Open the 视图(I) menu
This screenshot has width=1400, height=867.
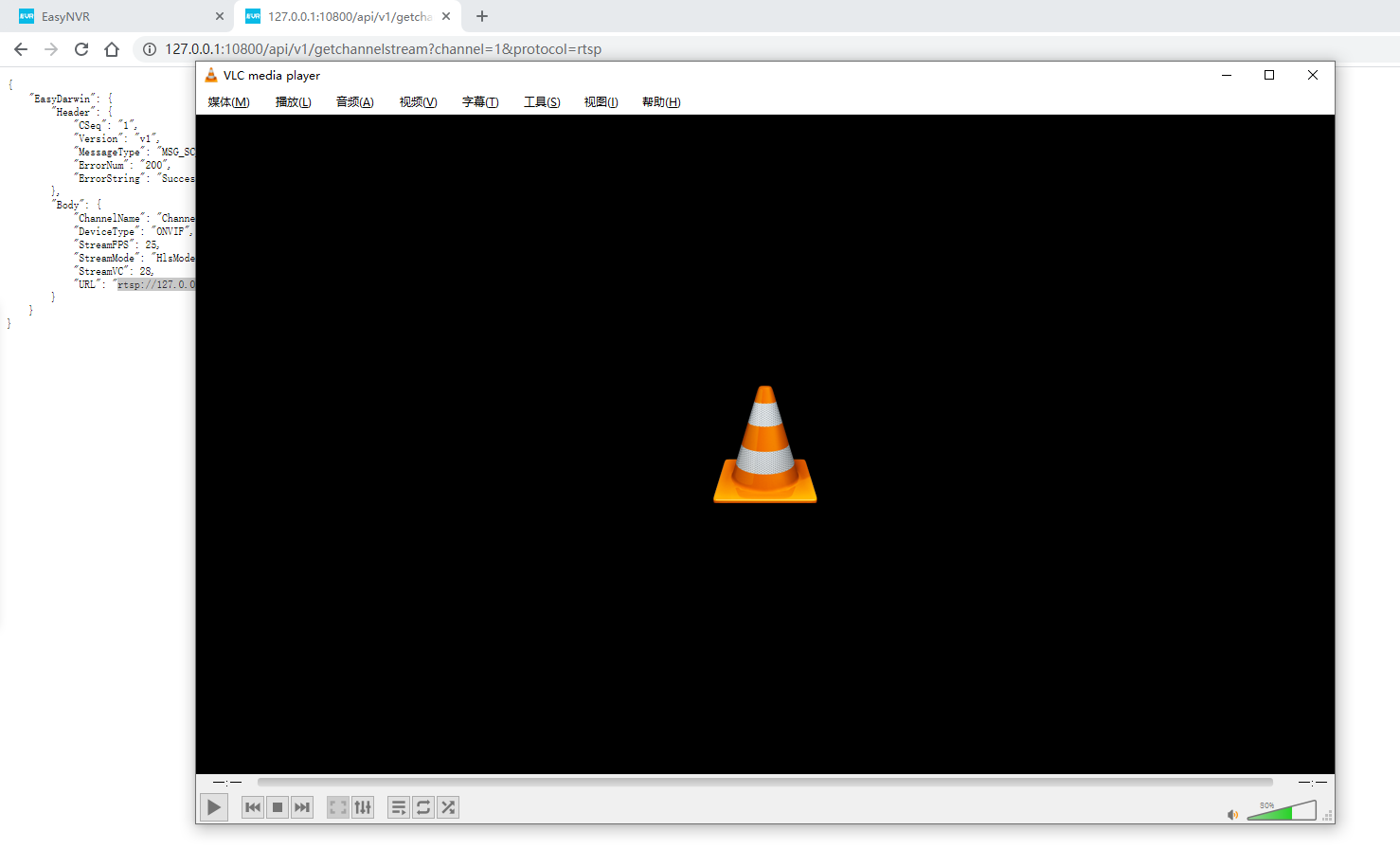click(601, 102)
